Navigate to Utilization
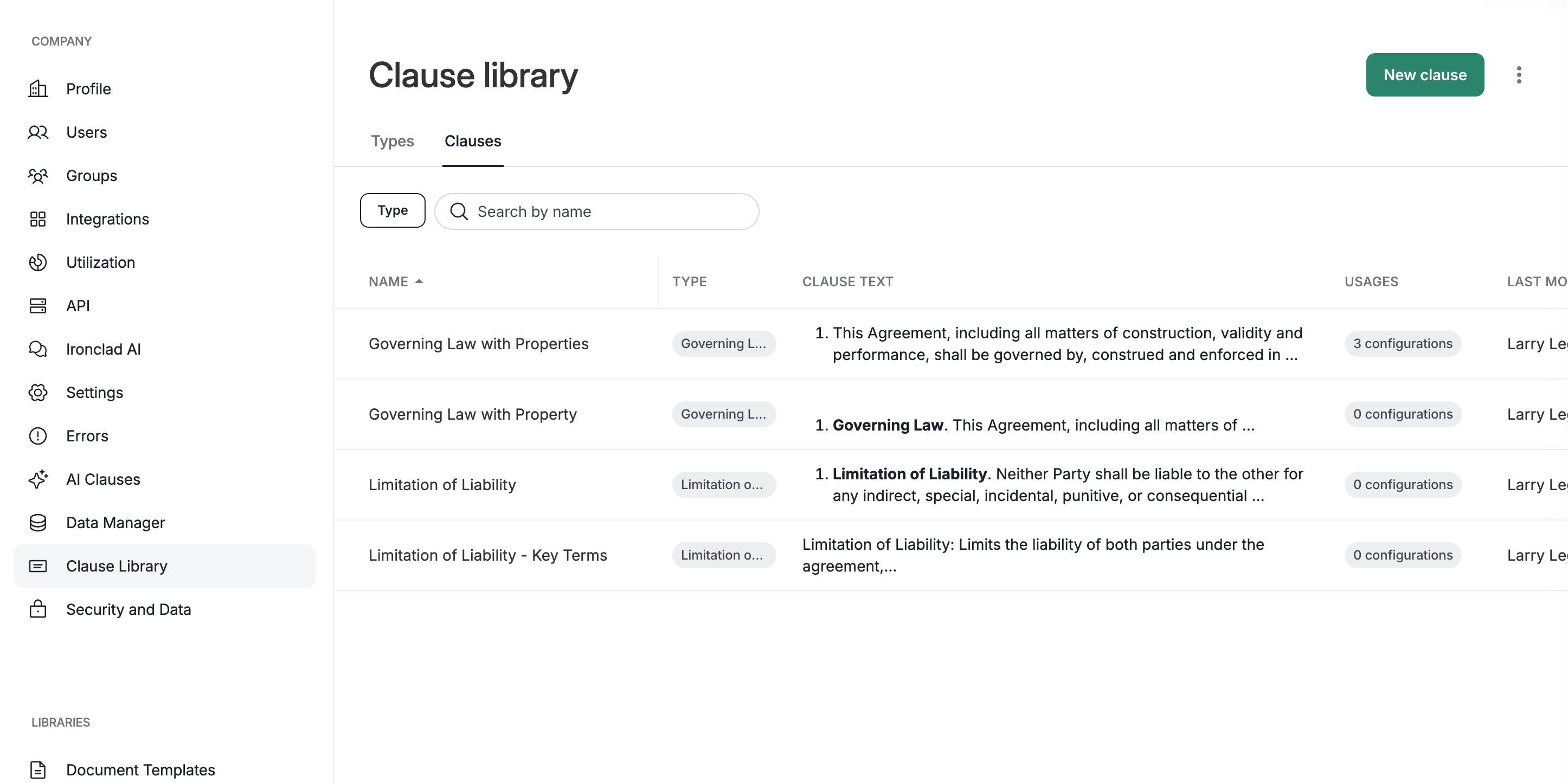 [x=164, y=262]
